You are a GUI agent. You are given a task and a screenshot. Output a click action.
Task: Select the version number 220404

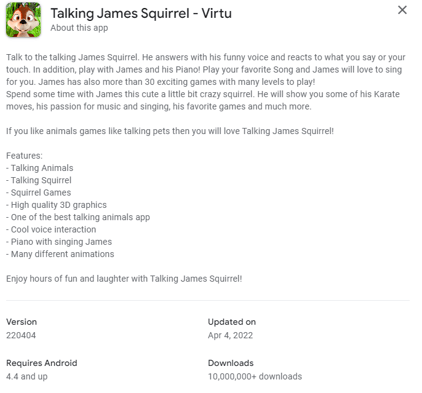[x=21, y=335]
